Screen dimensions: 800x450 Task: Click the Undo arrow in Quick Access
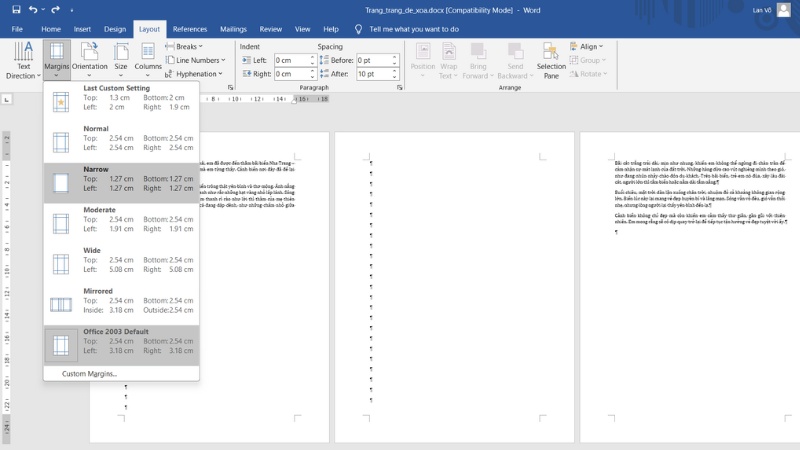[x=36, y=9]
